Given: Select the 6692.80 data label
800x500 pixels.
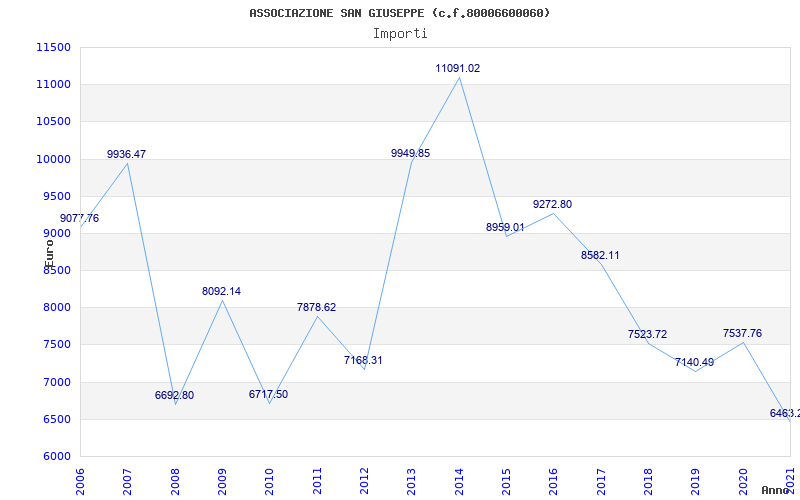Looking at the screenshot, I should point(174,395).
